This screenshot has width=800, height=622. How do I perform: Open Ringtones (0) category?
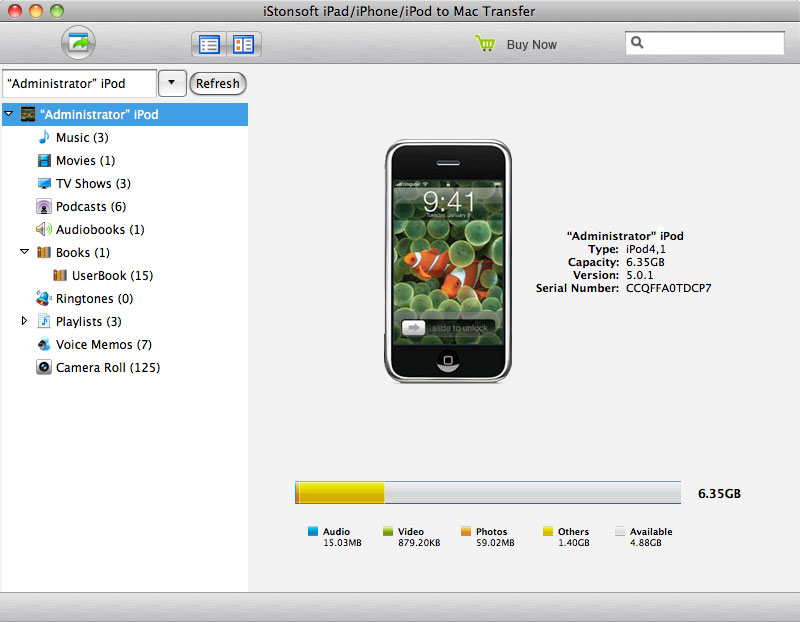point(94,298)
